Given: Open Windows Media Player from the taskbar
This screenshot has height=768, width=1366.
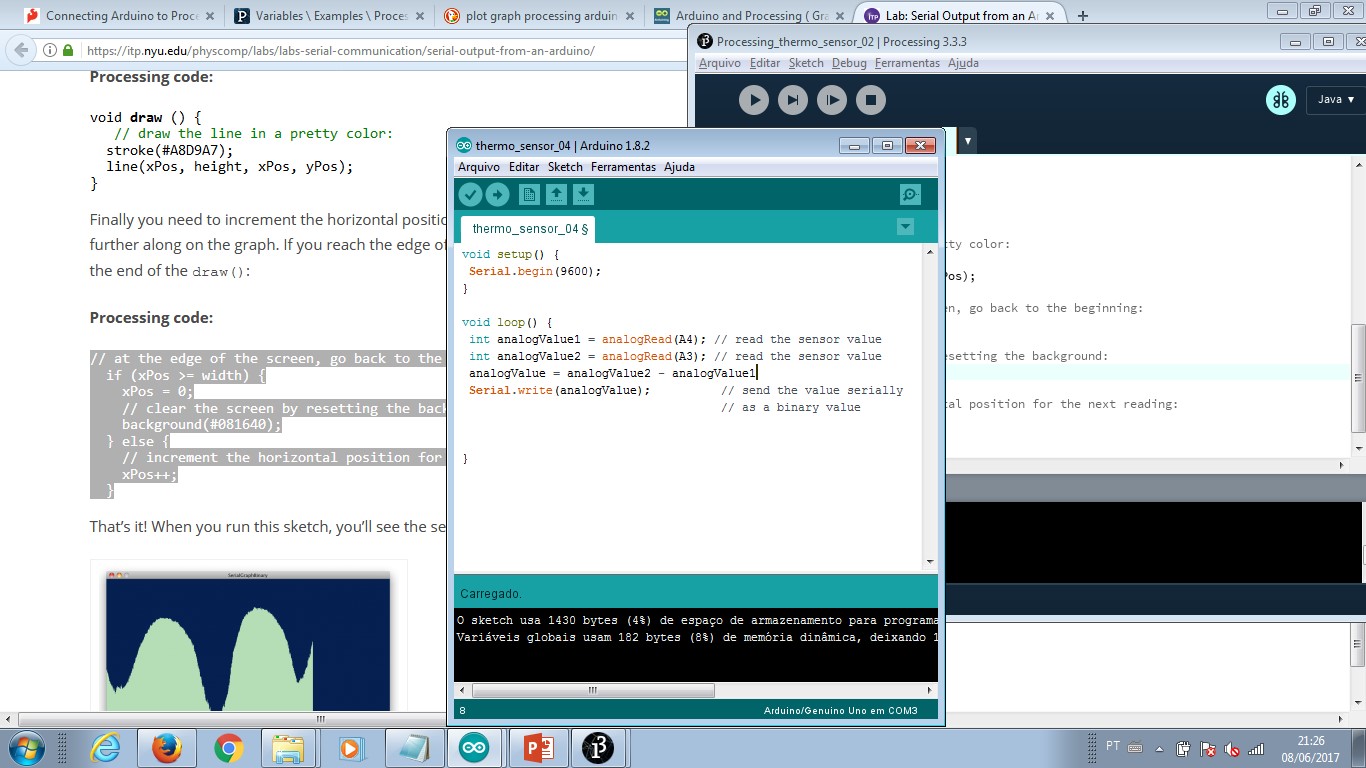Looking at the screenshot, I should (350, 748).
